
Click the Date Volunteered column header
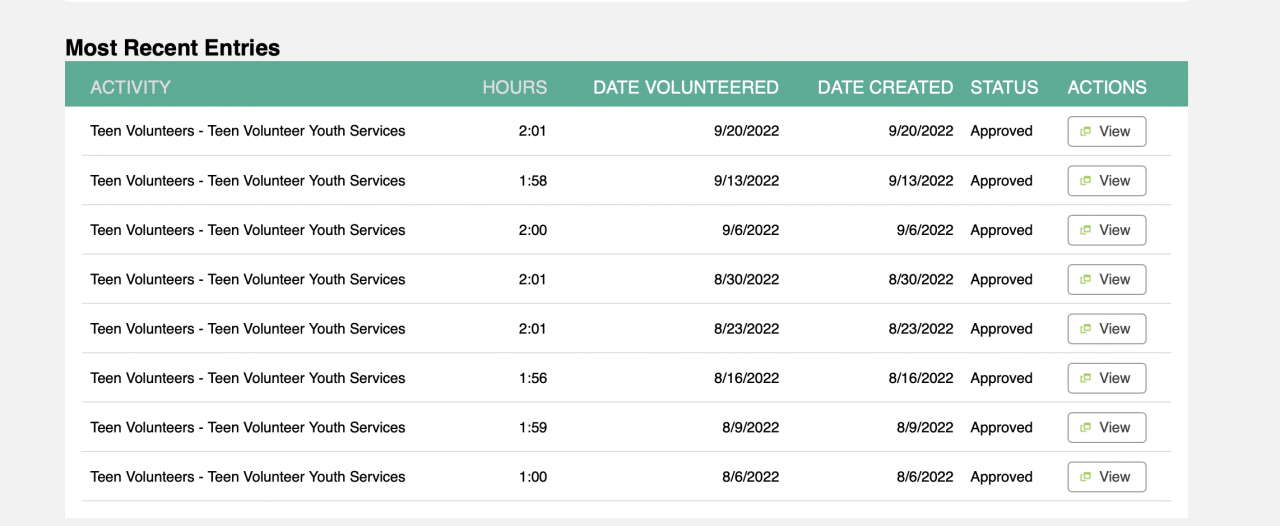pos(685,87)
